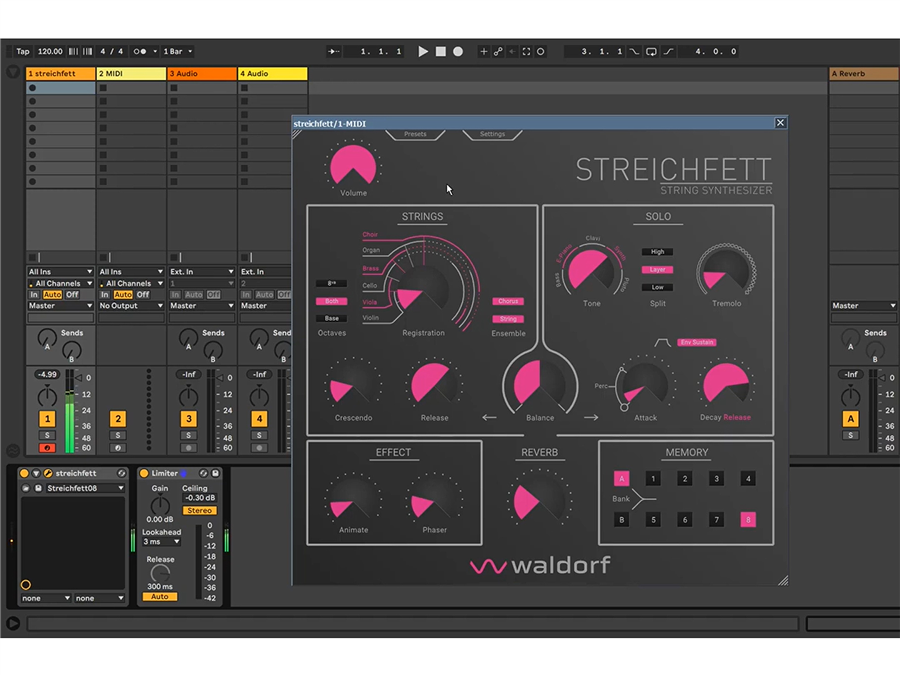Click the Limiter hot-swap preset icon
This screenshot has height=675, width=900.
(204, 473)
